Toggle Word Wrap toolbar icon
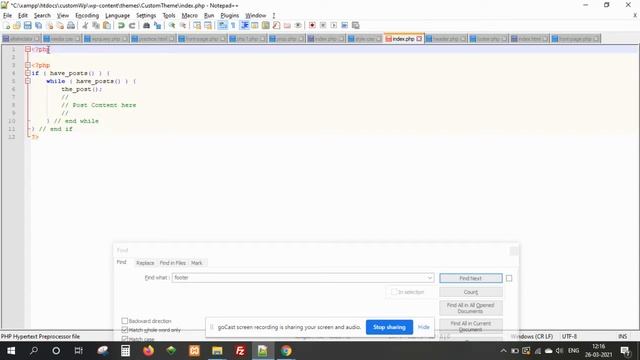This screenshot has height=360, width=640. tap(222, 26)
